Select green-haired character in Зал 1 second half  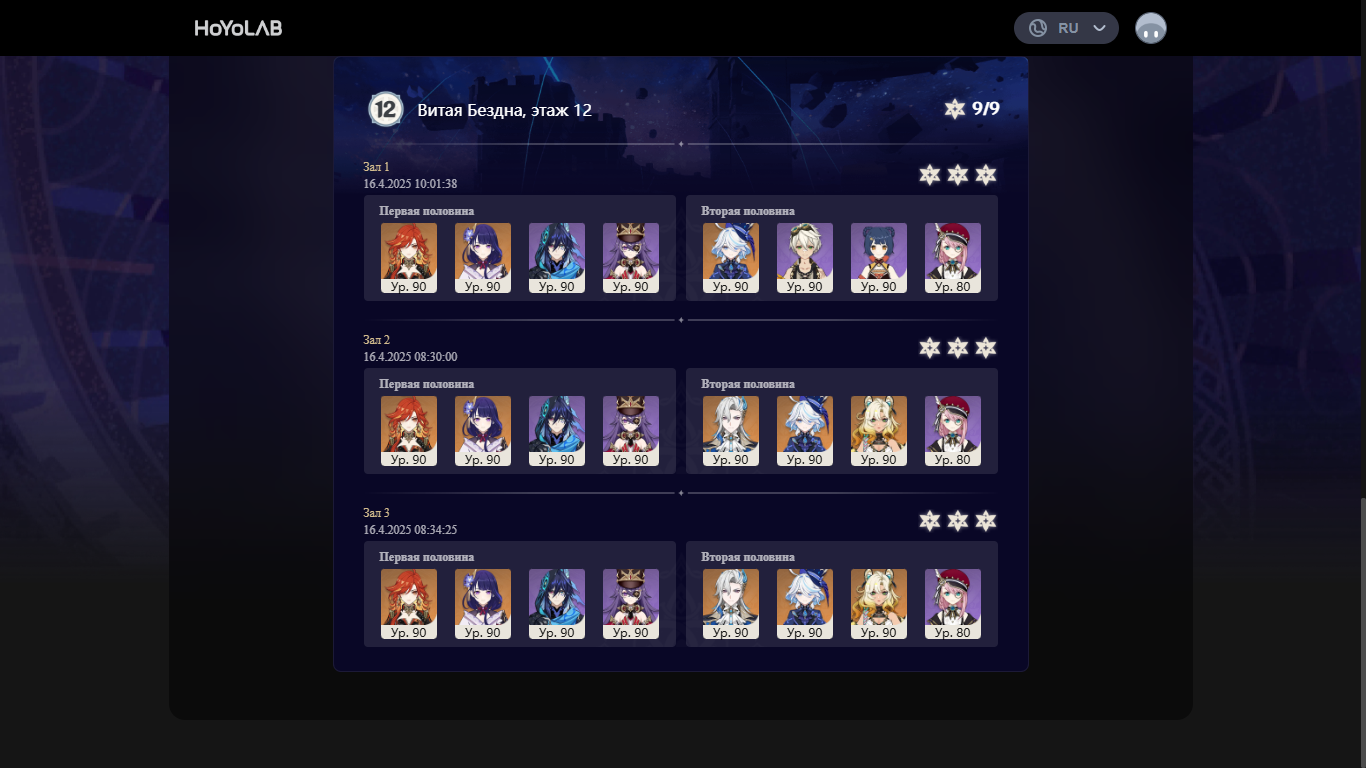pyautogui.click(x=805, y=258)
